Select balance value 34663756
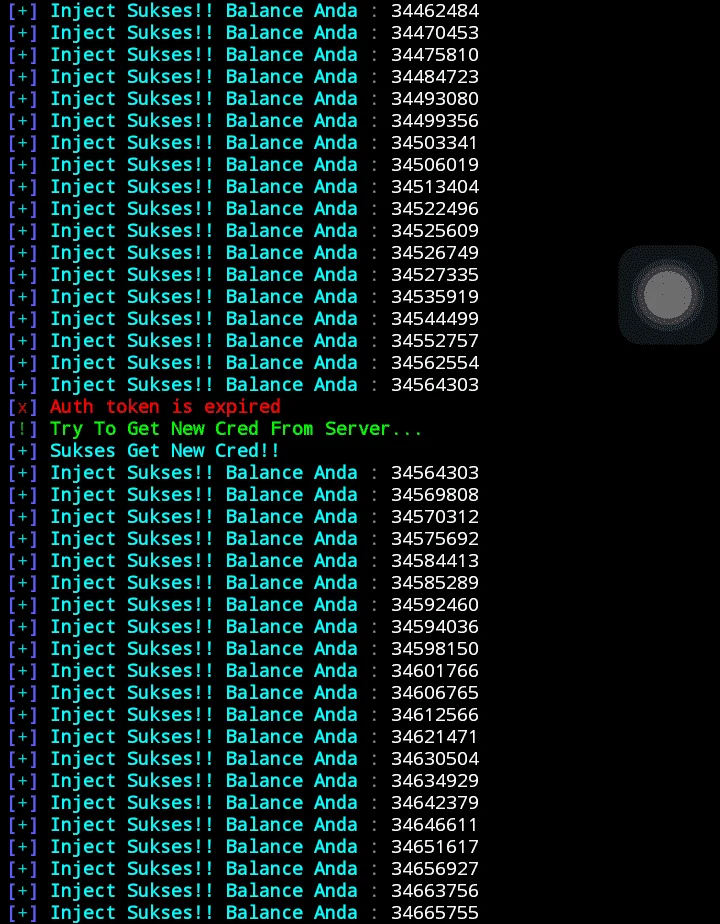The image size is (720, 924). pos(435,890)
